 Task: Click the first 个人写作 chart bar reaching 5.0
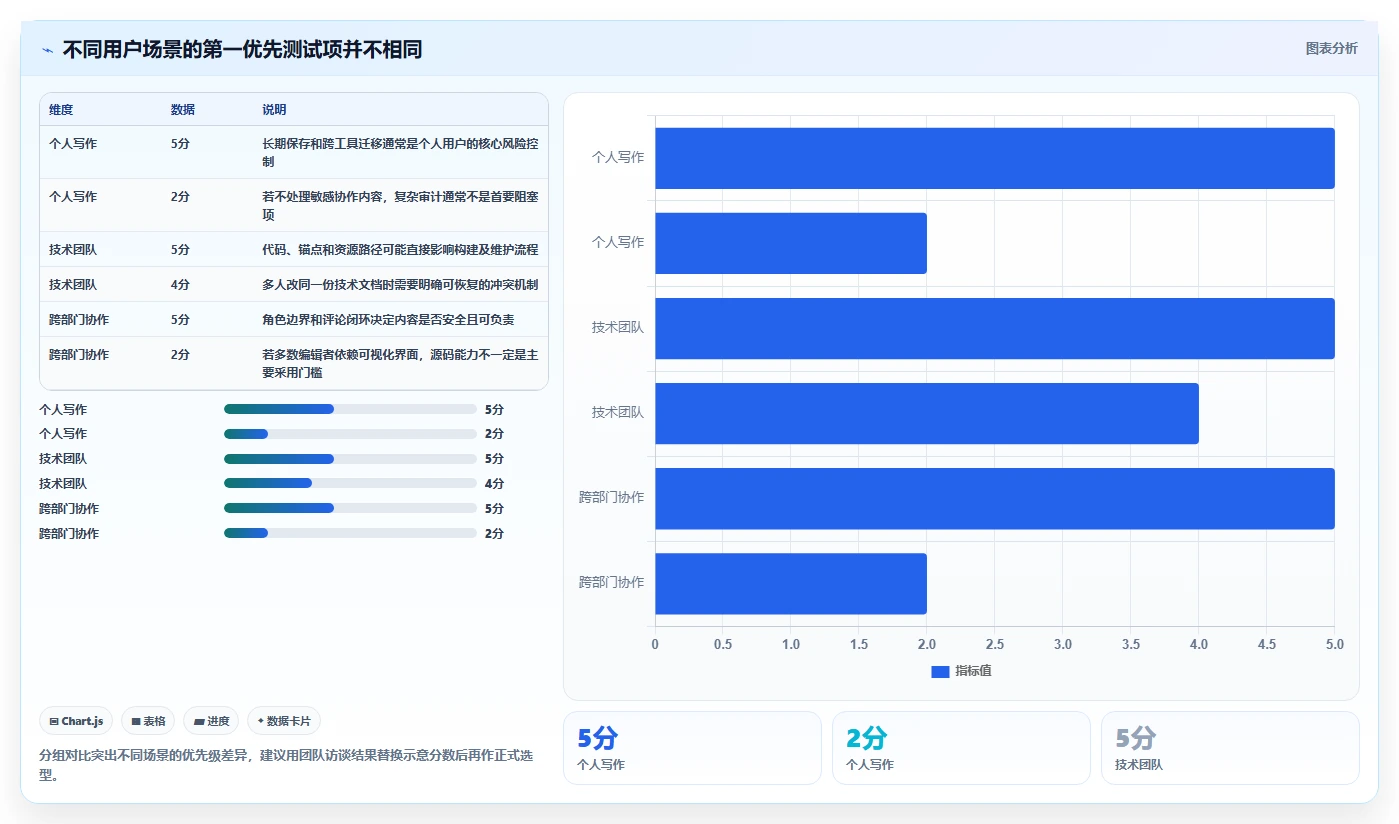[x=995, y=158]
